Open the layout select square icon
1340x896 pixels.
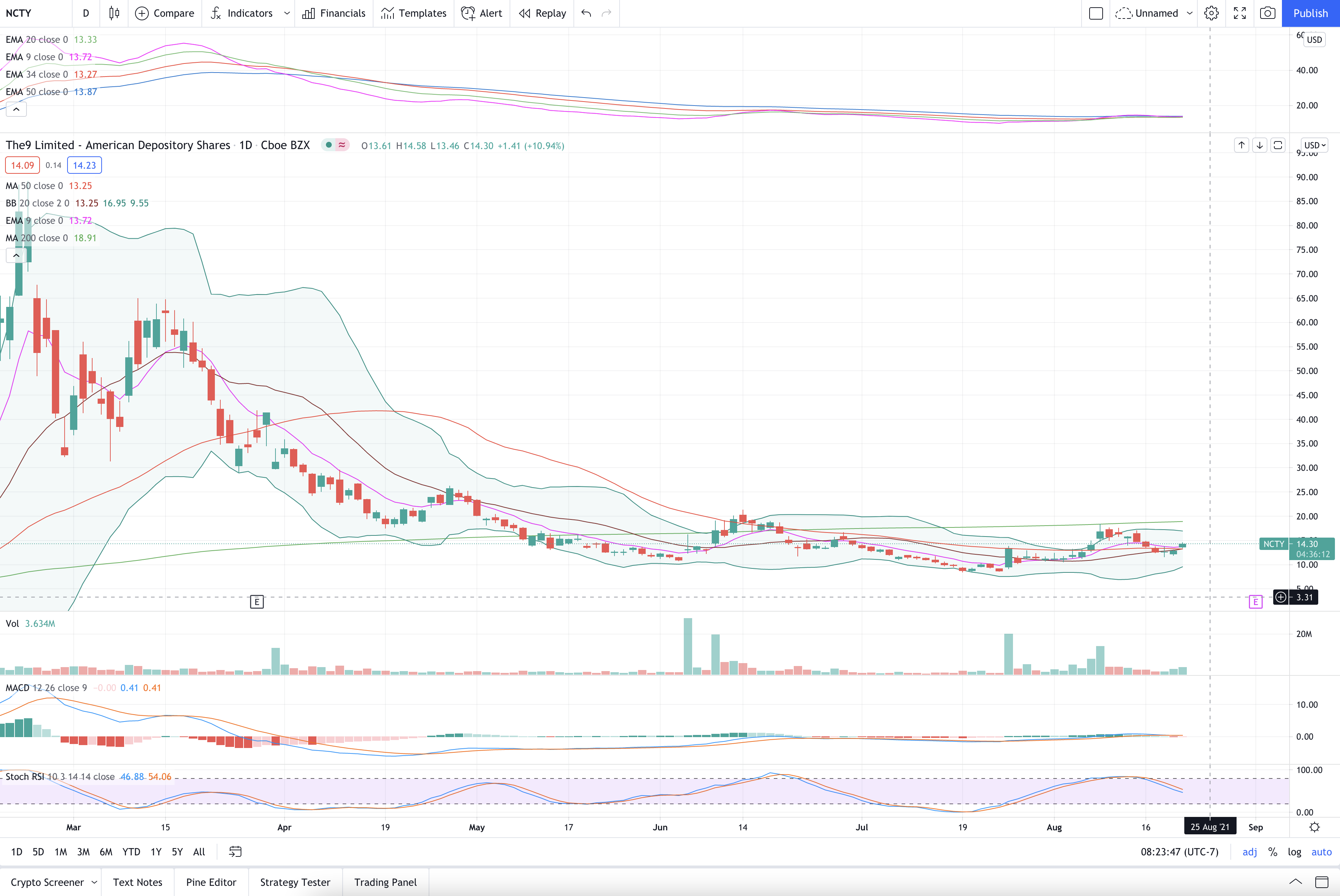click(x=1095, y=13)
